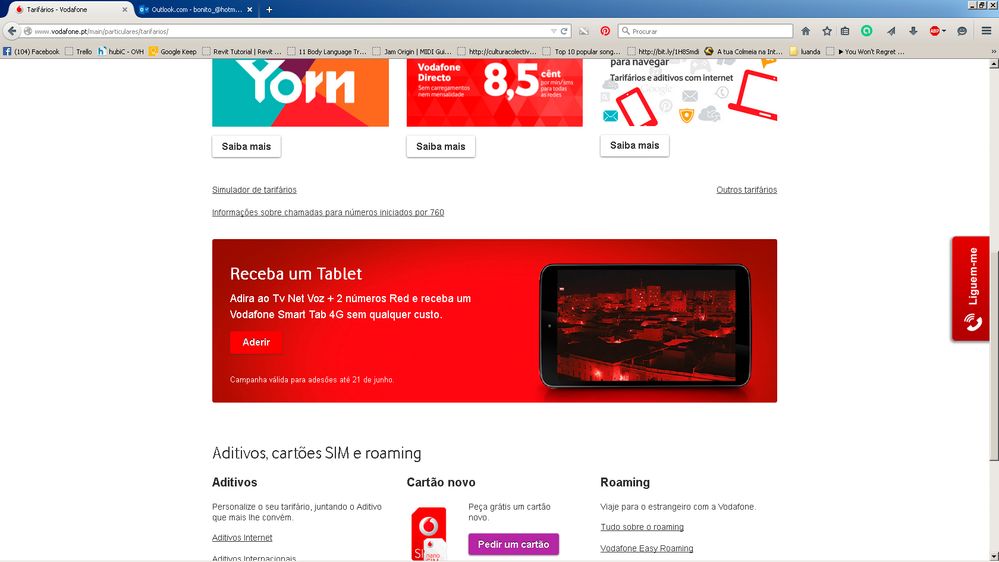The height and width of the screenshot is (562, 999).
Task: Focus the Procurar search field
Action: click(705, 31)
